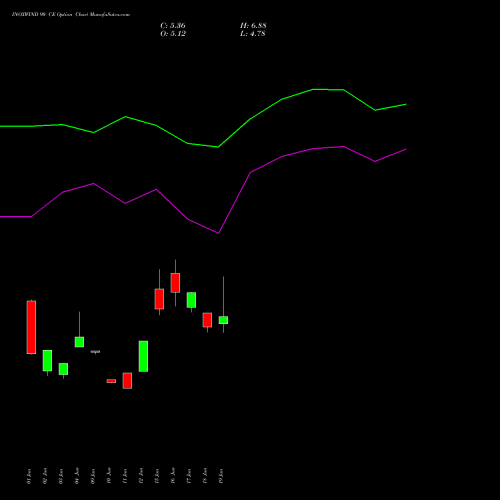500x500 pixels.
Task: Click the open value O: 5.12
Action: 173,34
